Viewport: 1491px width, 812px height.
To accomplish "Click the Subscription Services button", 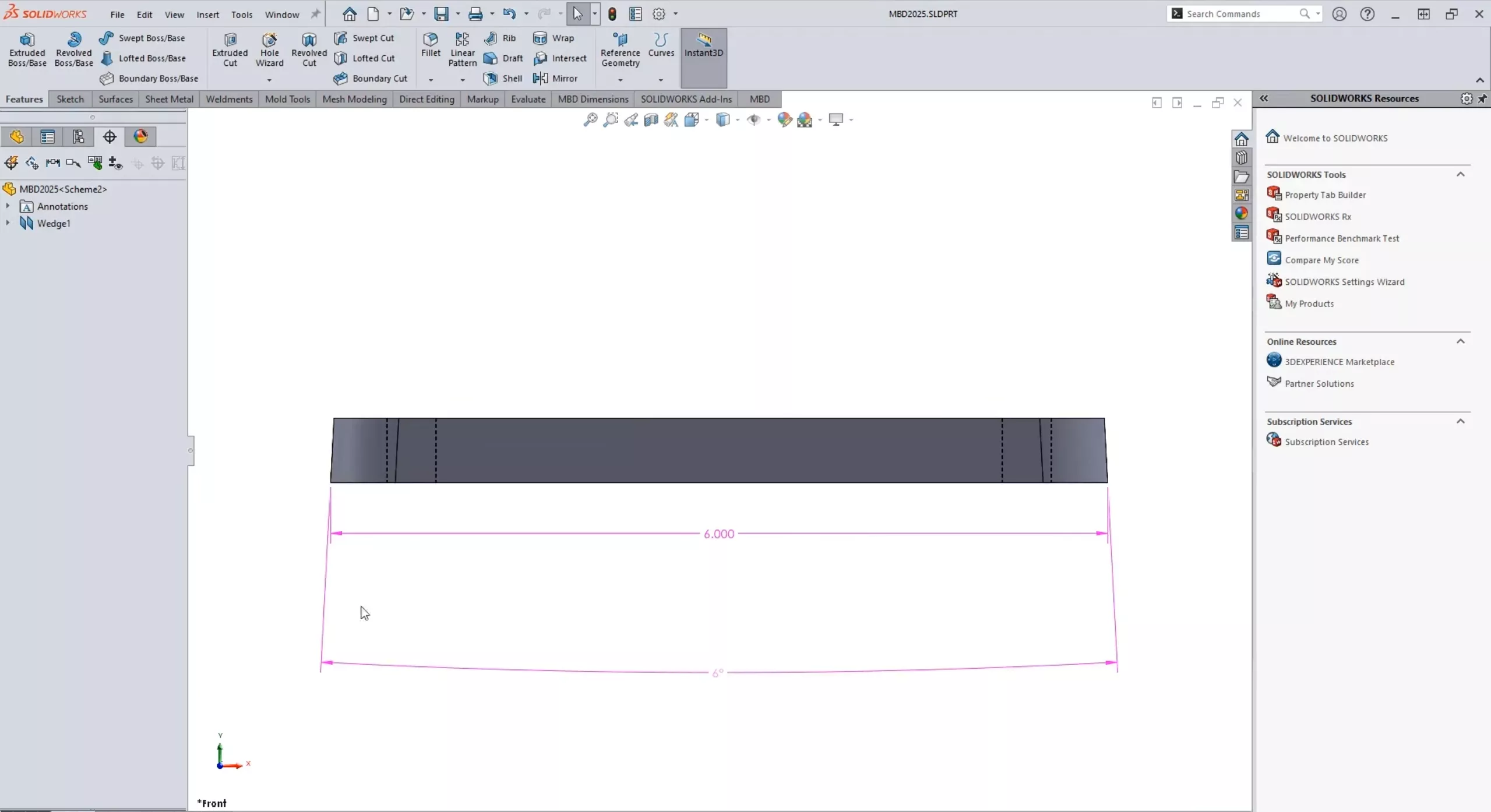I will click(x=1326, y=441).
